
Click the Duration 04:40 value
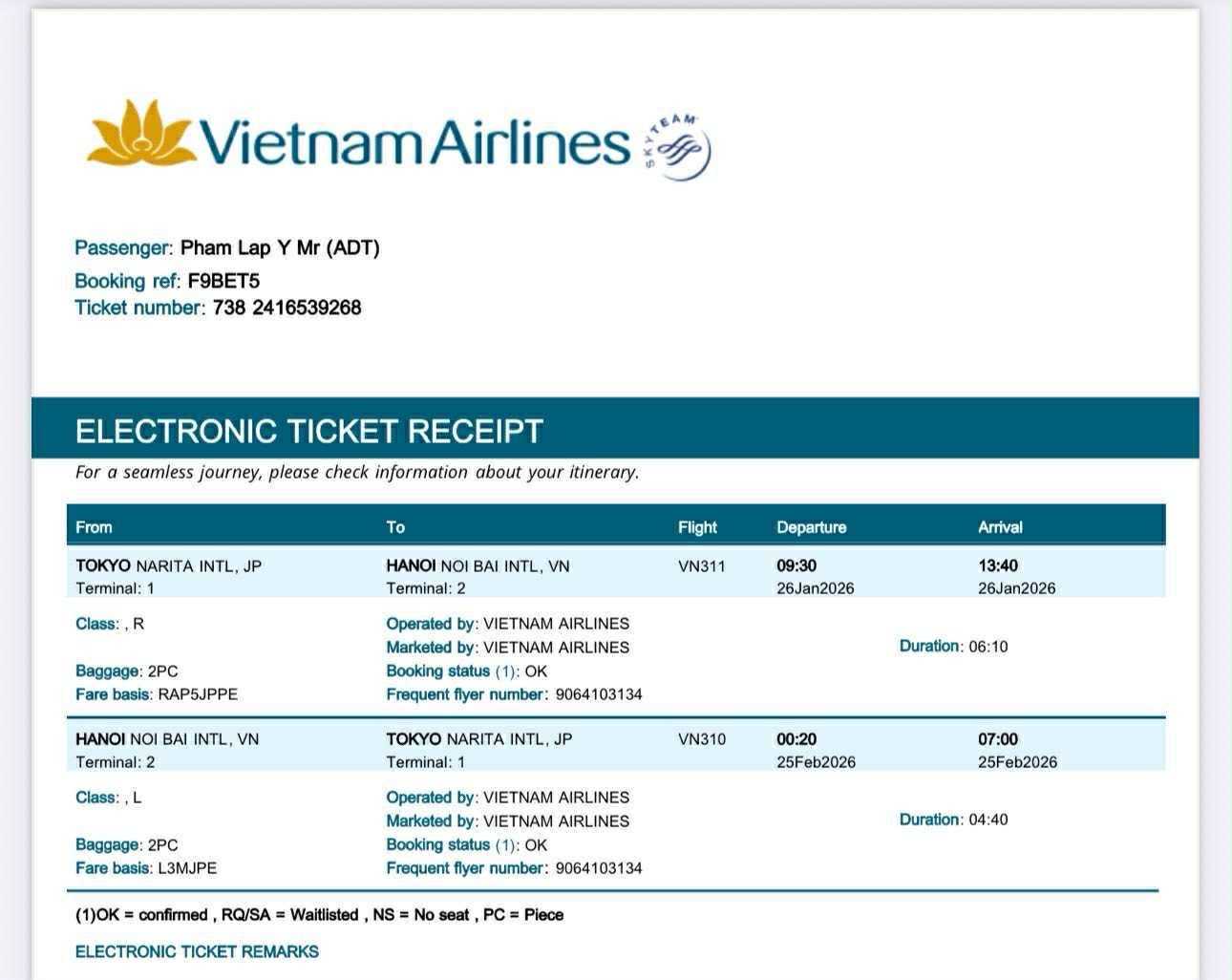tap(988, 820)
